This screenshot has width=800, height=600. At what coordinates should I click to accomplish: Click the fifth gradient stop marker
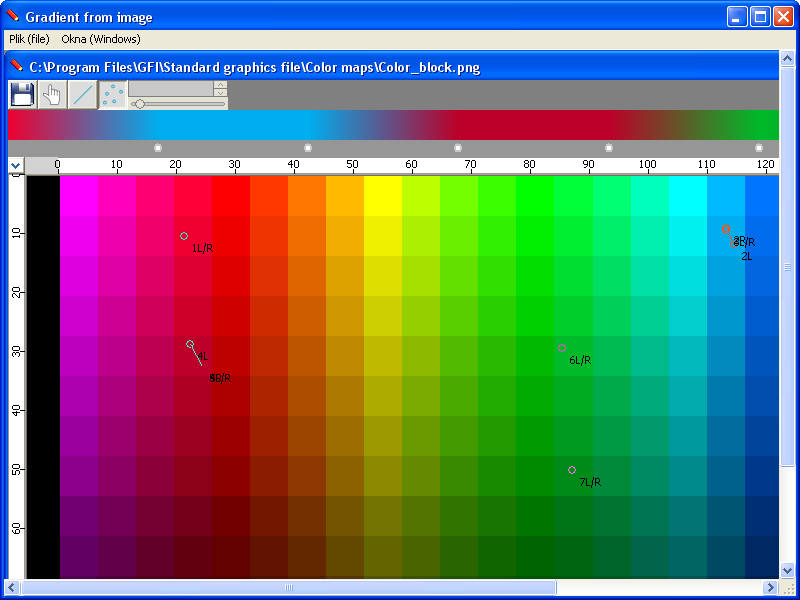click(x=759, y=147)
